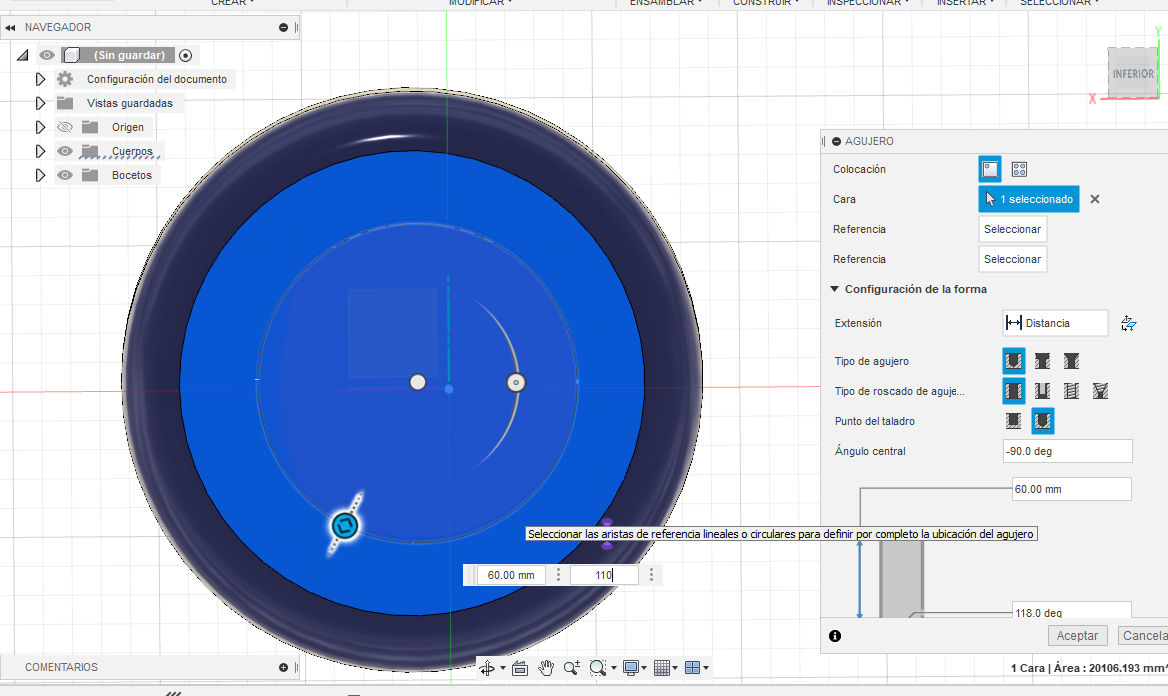The height and width of the screenshot is (696, 1168).
Task: Expand Configuración del documento node
Action: click(x=41, y=79)
